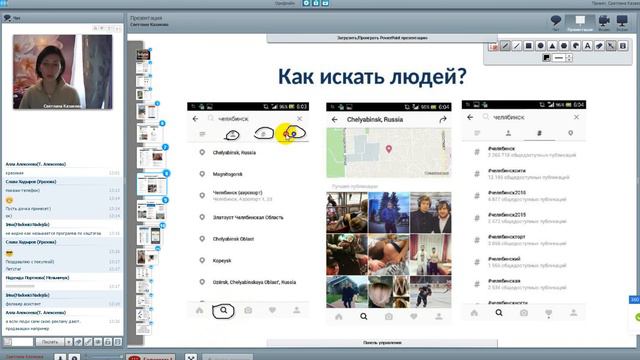This screenshot has height=360, width=640.
Task: Click the last icon in chat toolbar
Action: (x=118, y=342)
